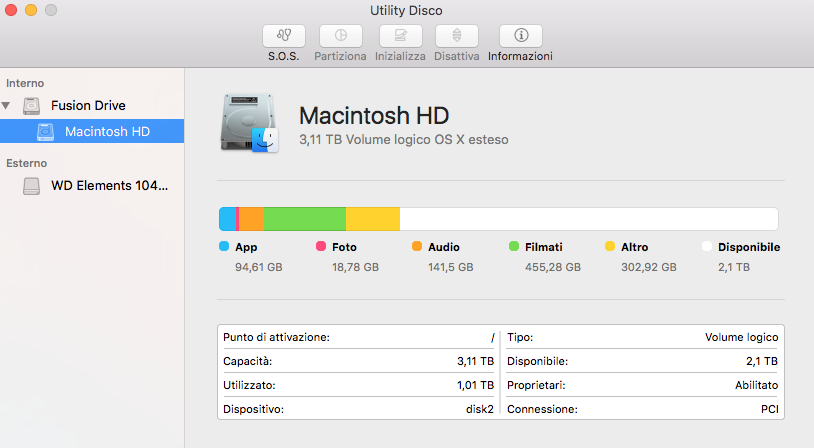Minimize the window with yellow button
Screen dimensions: 814x448
pyautogui.click(x=31, y=10)
